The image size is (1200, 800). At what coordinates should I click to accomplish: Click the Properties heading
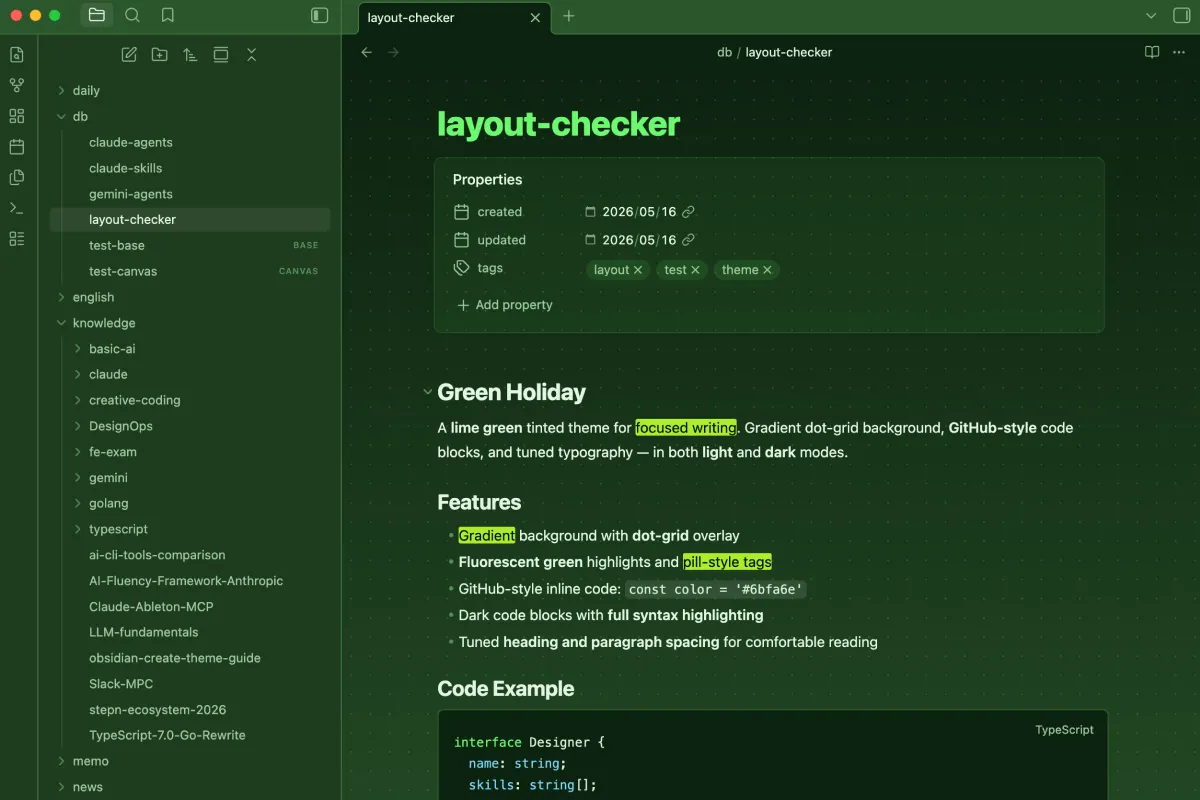[487, 180]
